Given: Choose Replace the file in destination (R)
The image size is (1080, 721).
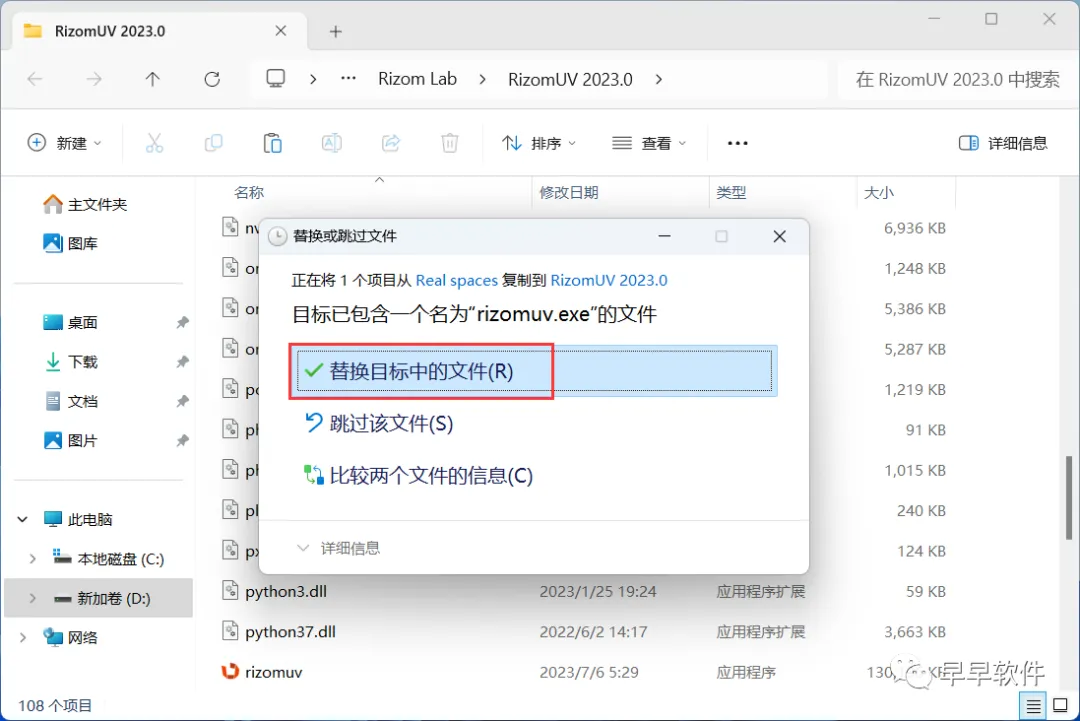Looking at the screenshot, I should [534, 371].
